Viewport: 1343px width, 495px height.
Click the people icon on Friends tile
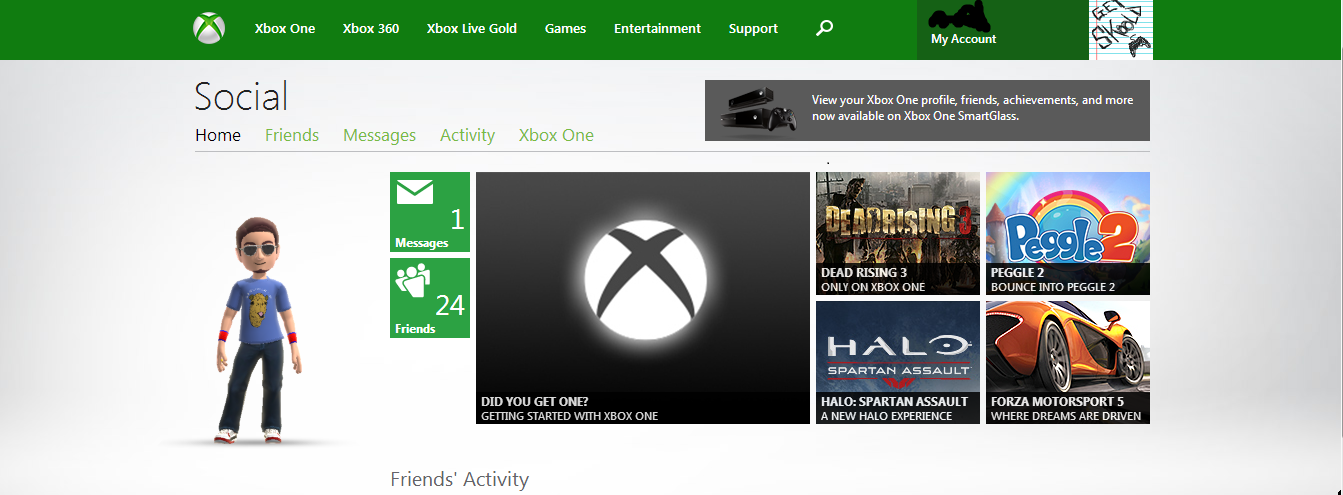coord(412,279)
